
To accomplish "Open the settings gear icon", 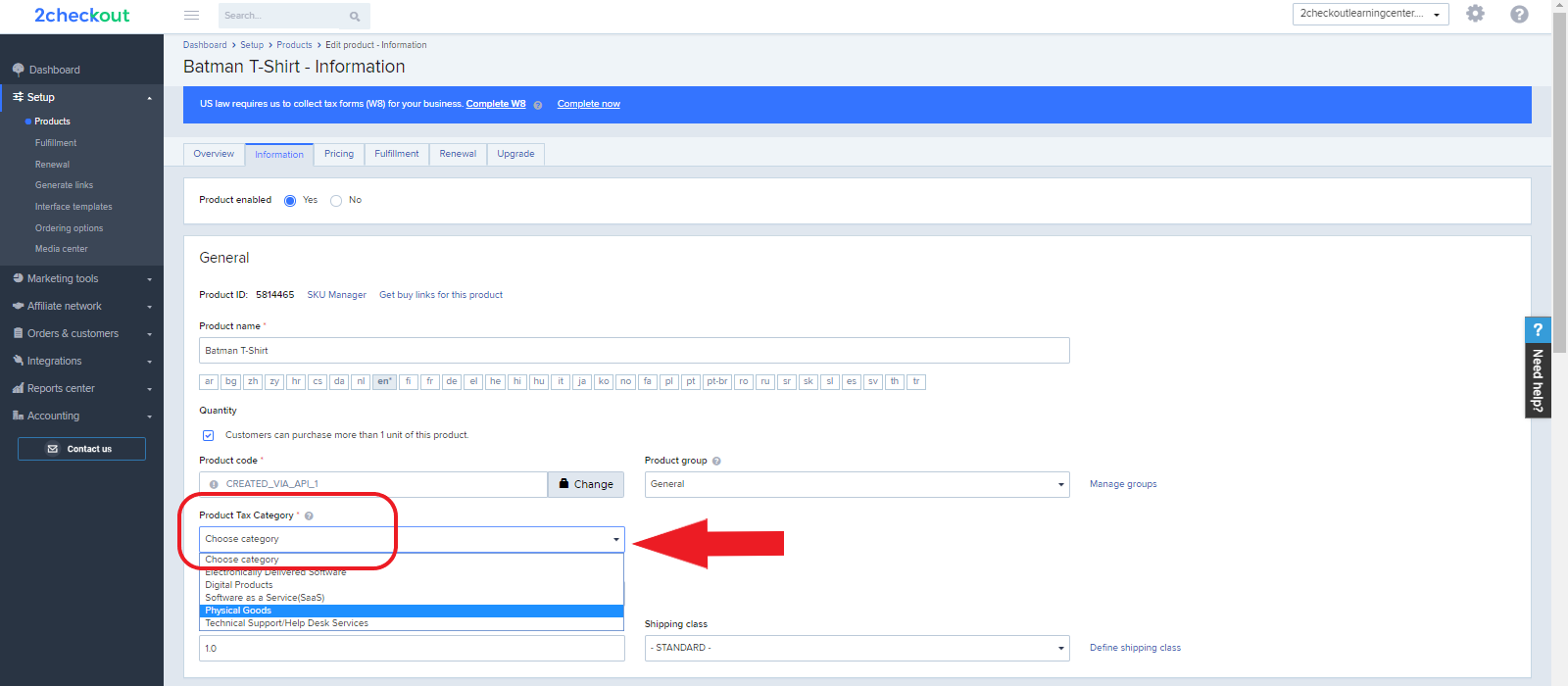I will pos(1475,14).
